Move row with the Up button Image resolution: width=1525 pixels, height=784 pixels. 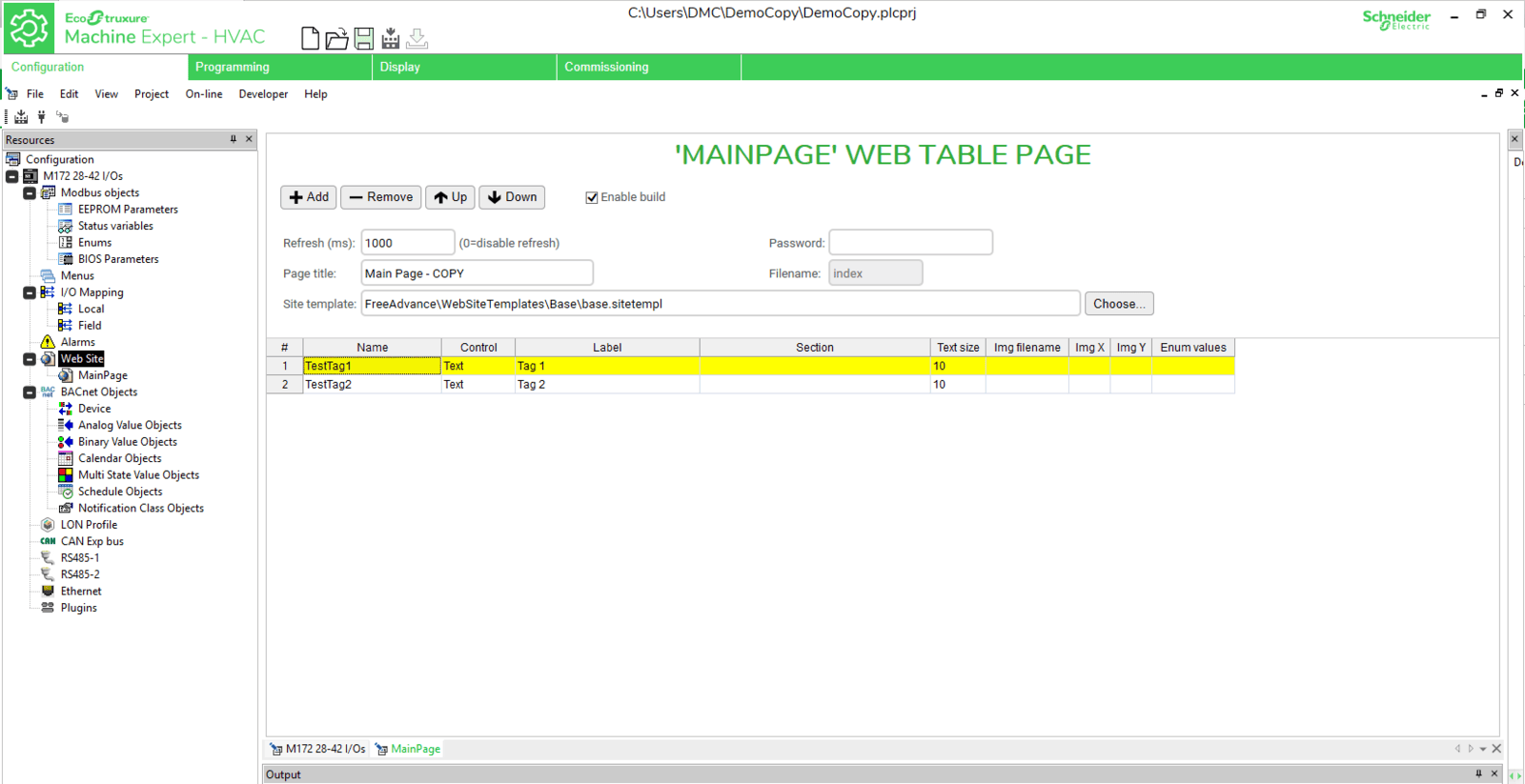(x=451, y=197)
